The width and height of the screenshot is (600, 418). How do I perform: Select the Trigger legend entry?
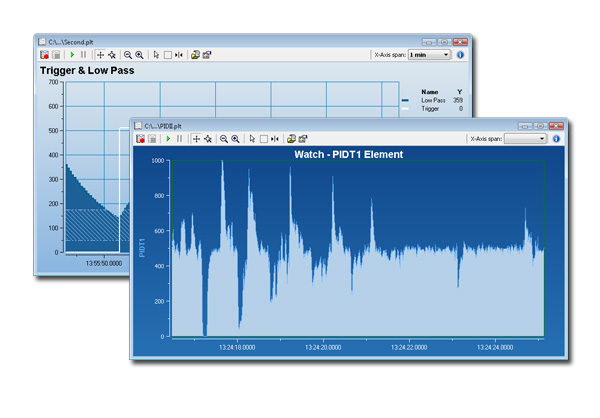431,108
